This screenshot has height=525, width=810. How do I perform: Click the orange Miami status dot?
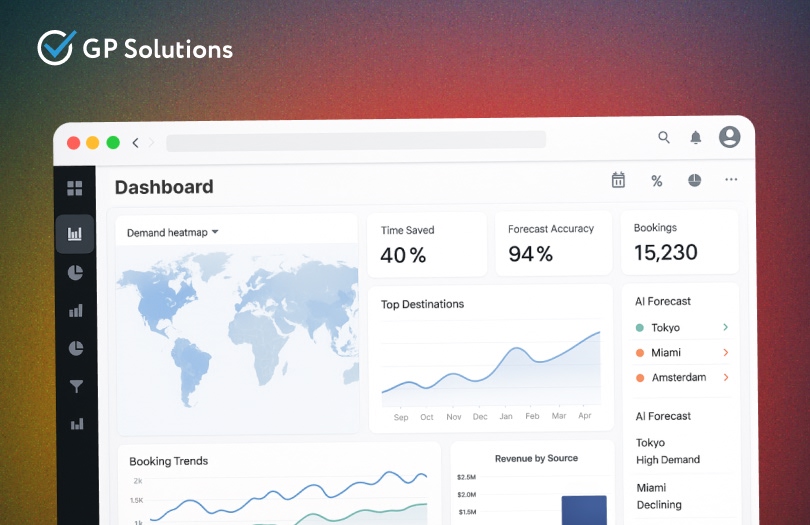(x=640, y=353)
